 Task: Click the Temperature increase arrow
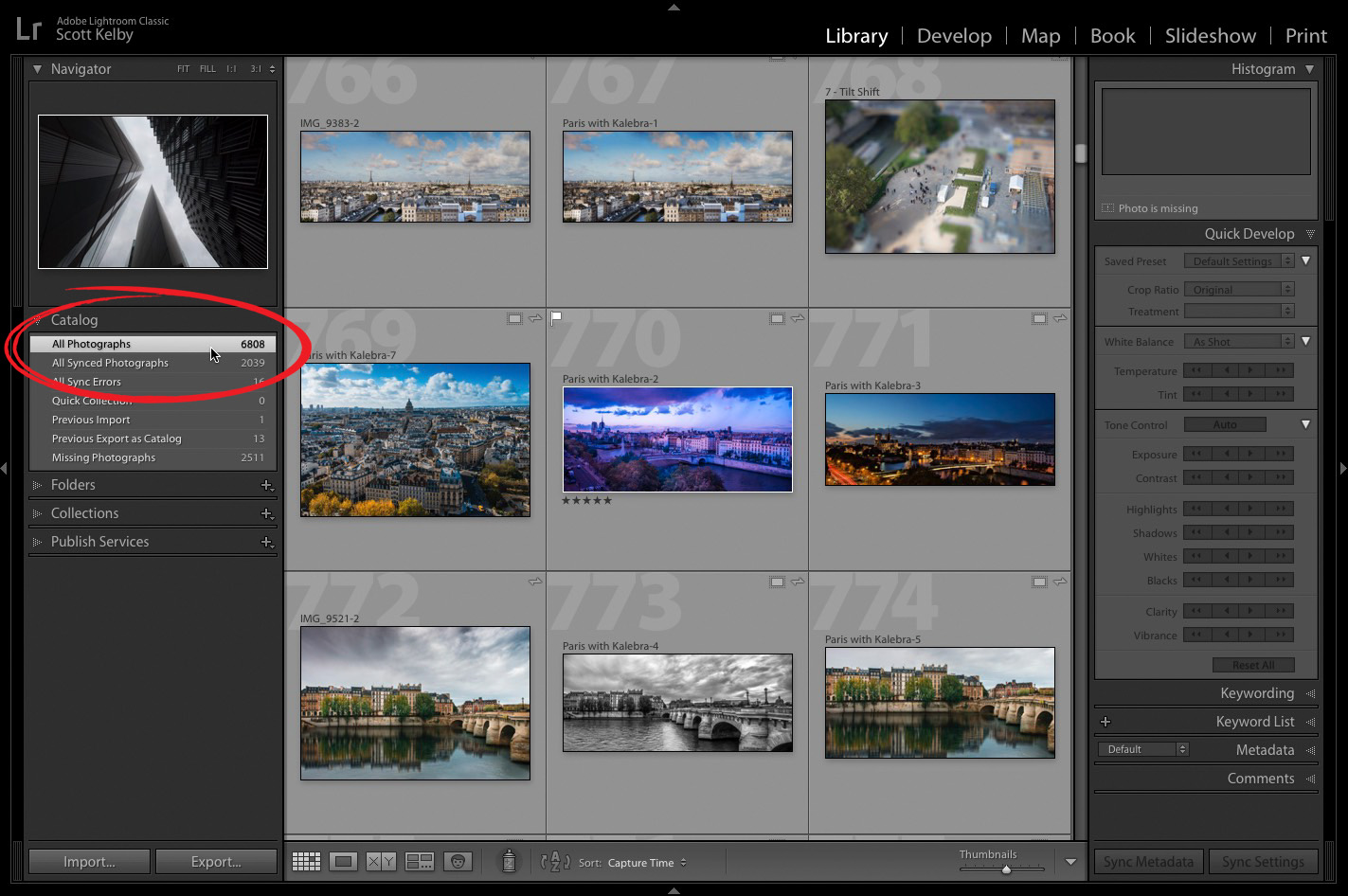tap(1249, 370)
